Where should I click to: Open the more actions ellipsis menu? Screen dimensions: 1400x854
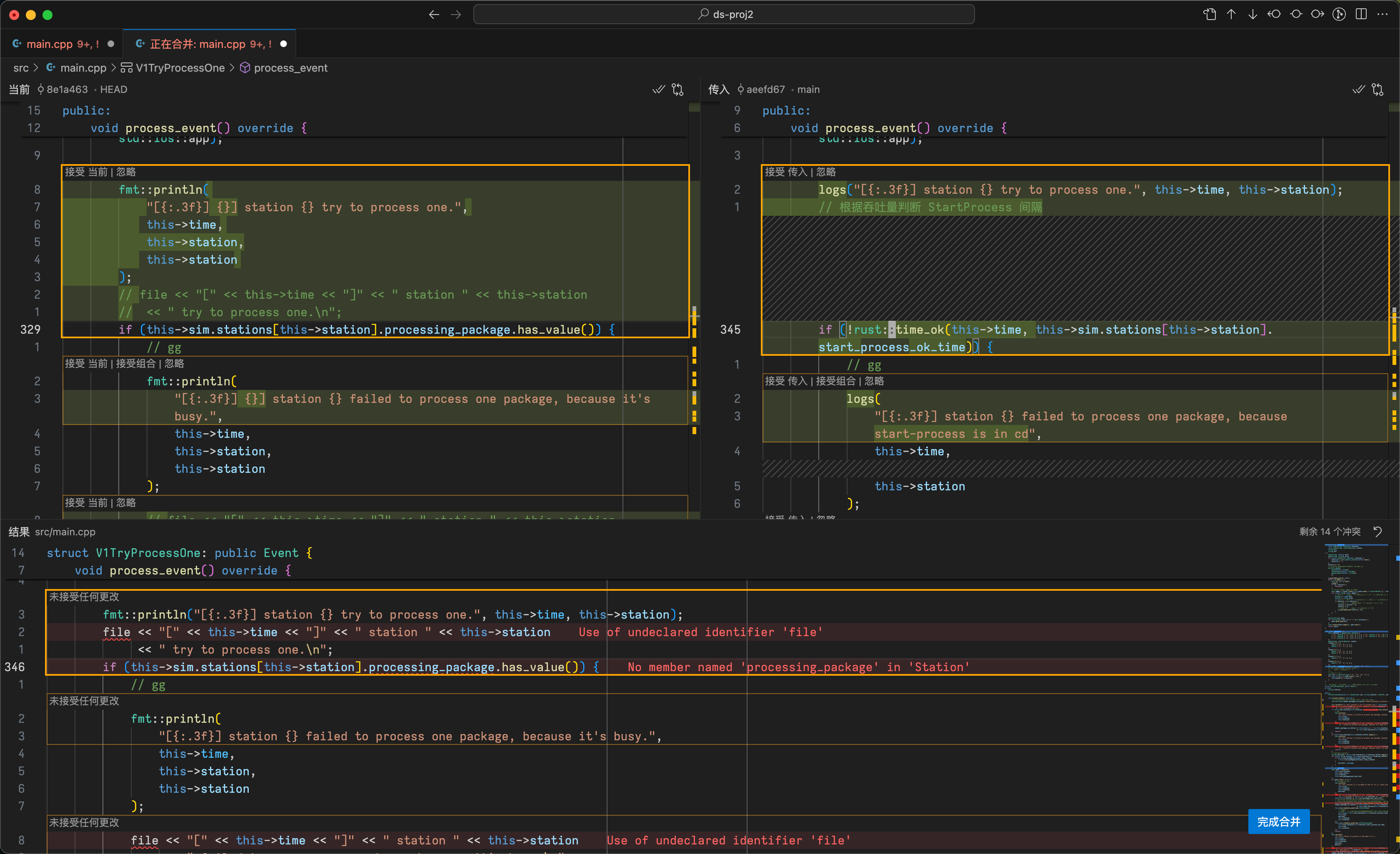pyautogui.click(x=1383, y=14)
